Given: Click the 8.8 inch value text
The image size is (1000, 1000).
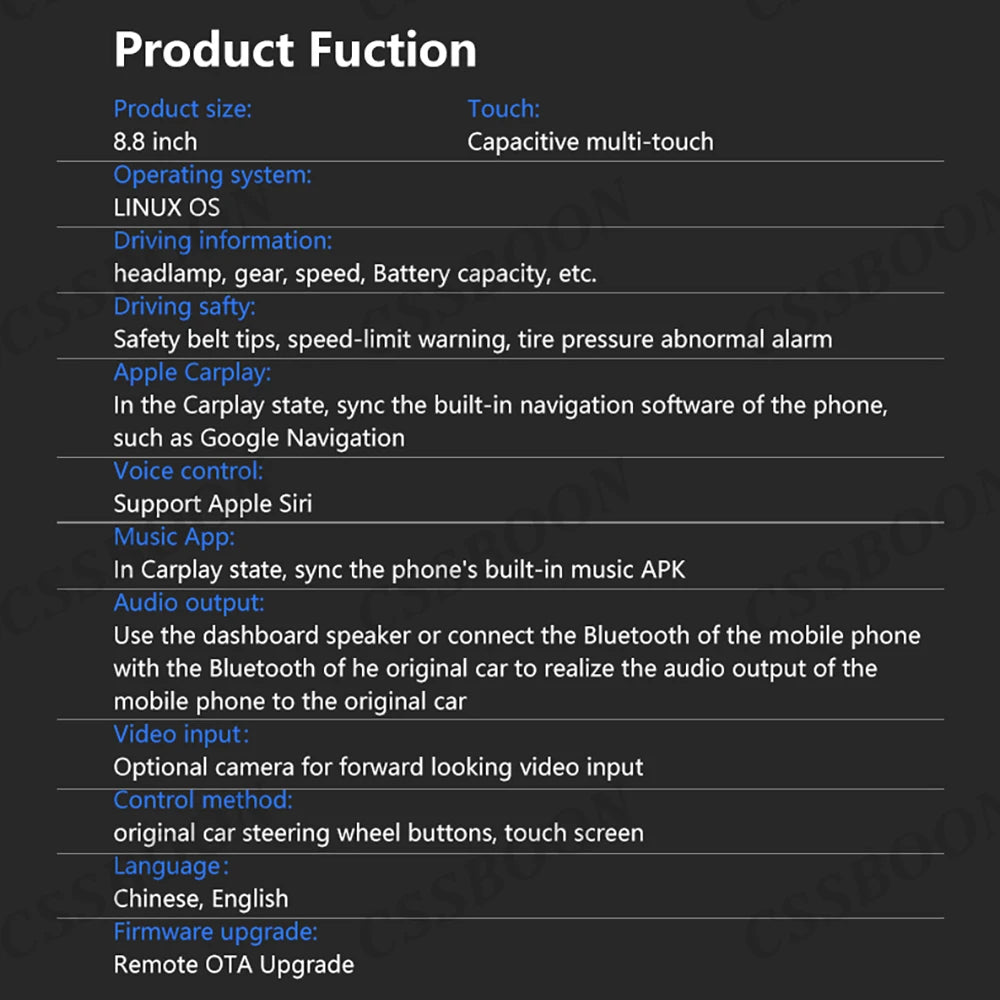Looking at the screenshot, I should coord(155,142).
